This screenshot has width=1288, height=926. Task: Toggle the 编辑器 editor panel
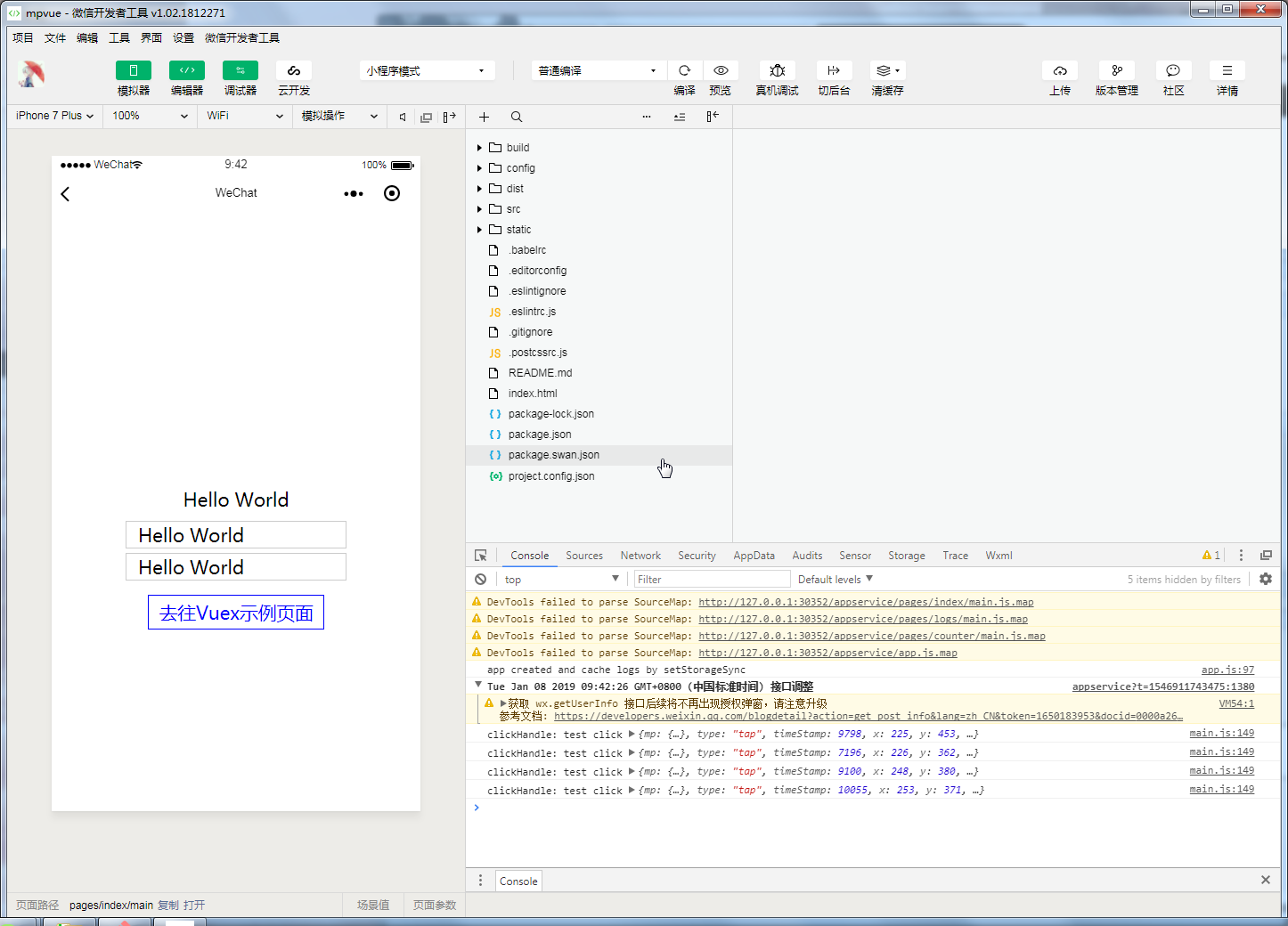click(187, 70)
